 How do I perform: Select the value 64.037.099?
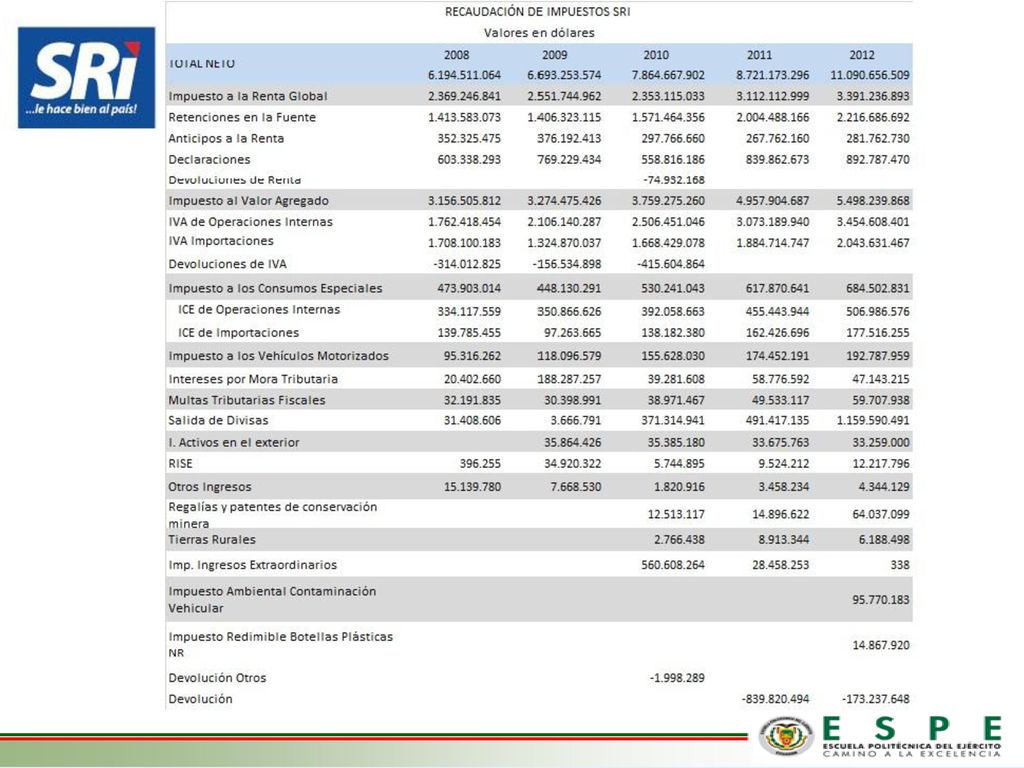click(x=880, y=515)
